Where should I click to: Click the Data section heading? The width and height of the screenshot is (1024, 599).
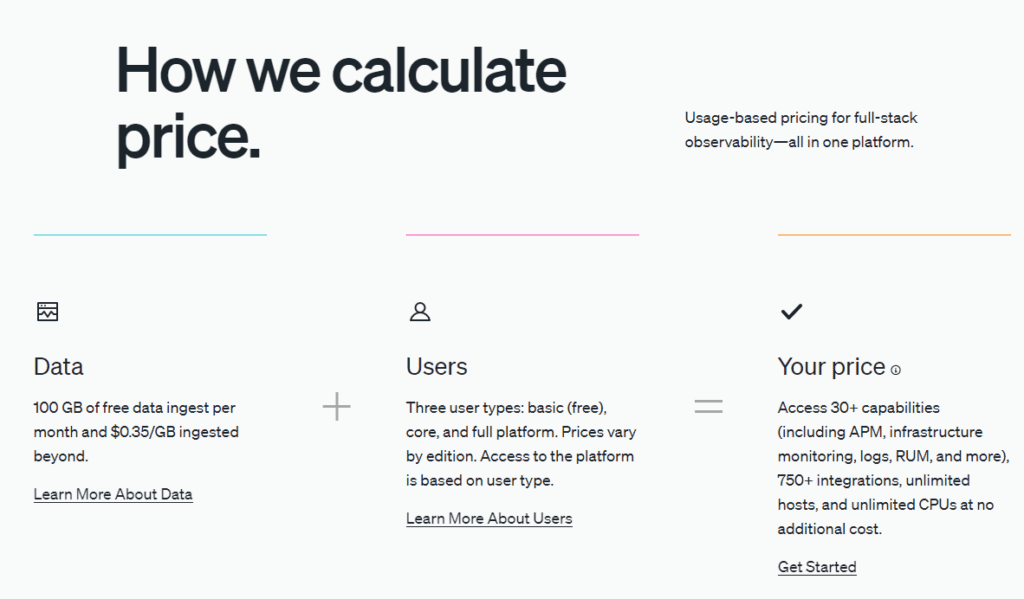[x=59, y=367]
